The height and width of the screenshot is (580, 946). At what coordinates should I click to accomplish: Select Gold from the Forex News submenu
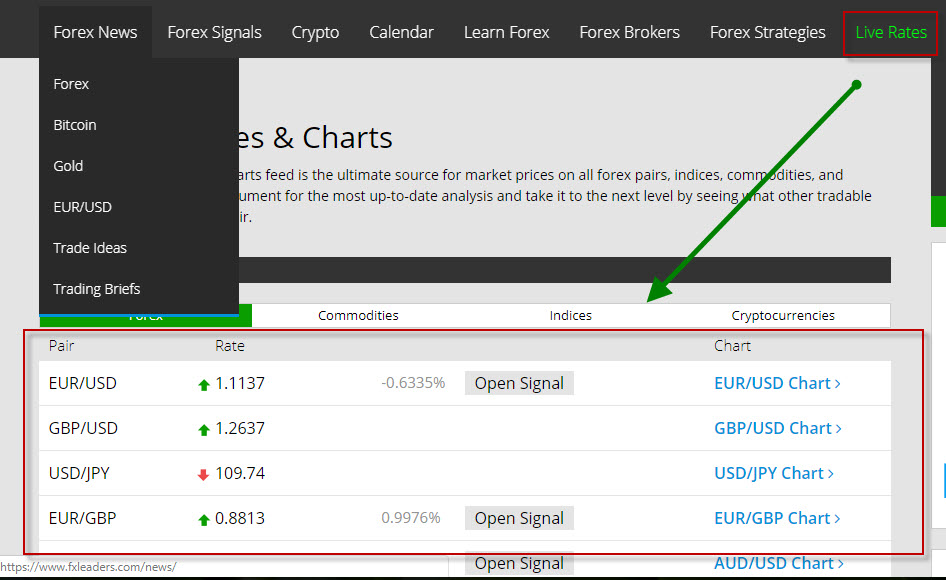pos(68,166)
